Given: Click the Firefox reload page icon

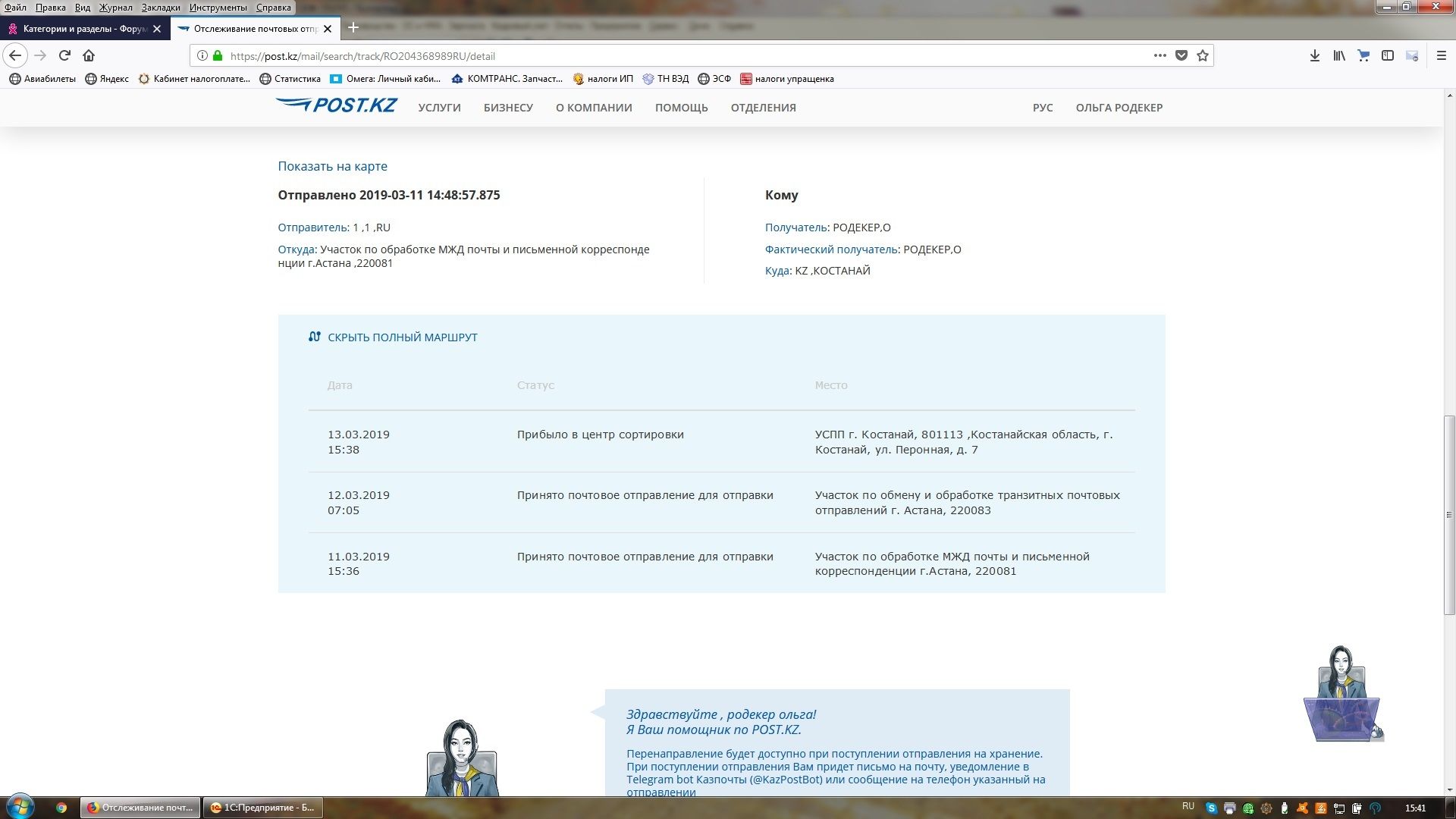Looking at the screenshot, I should [x=64, y=55].
